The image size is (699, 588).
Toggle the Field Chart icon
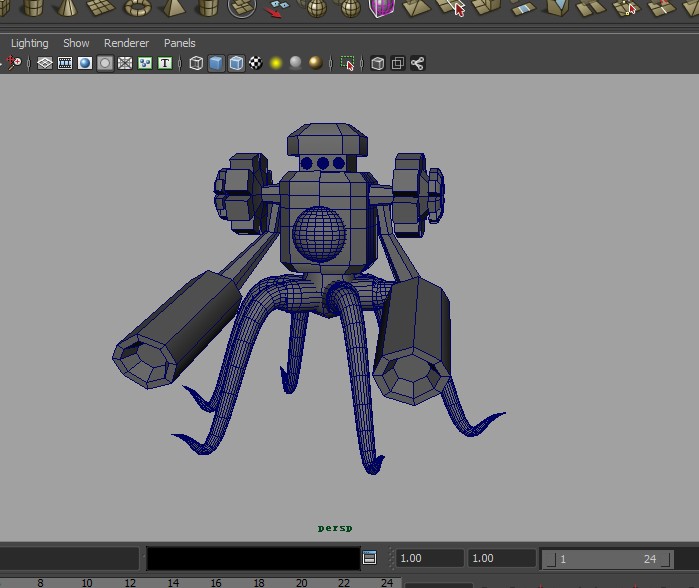[x=125, y=63]
